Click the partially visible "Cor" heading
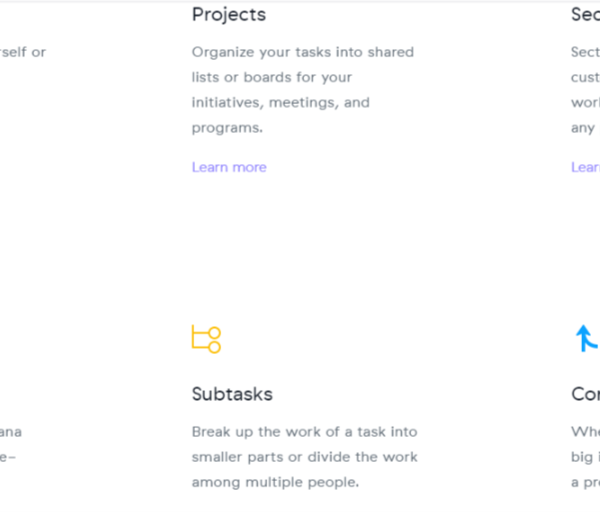600x512 pixels. (586, 394)
